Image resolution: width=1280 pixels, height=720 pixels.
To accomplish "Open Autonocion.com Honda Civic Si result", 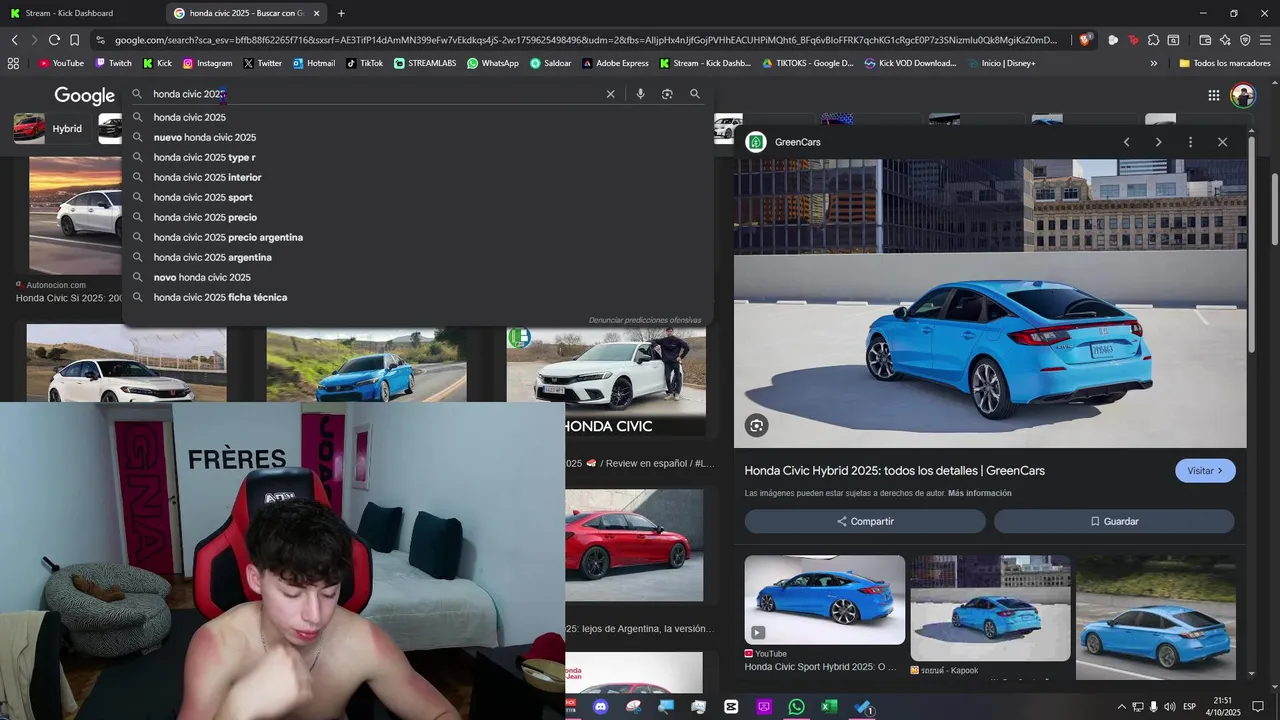I will [75, 215].
